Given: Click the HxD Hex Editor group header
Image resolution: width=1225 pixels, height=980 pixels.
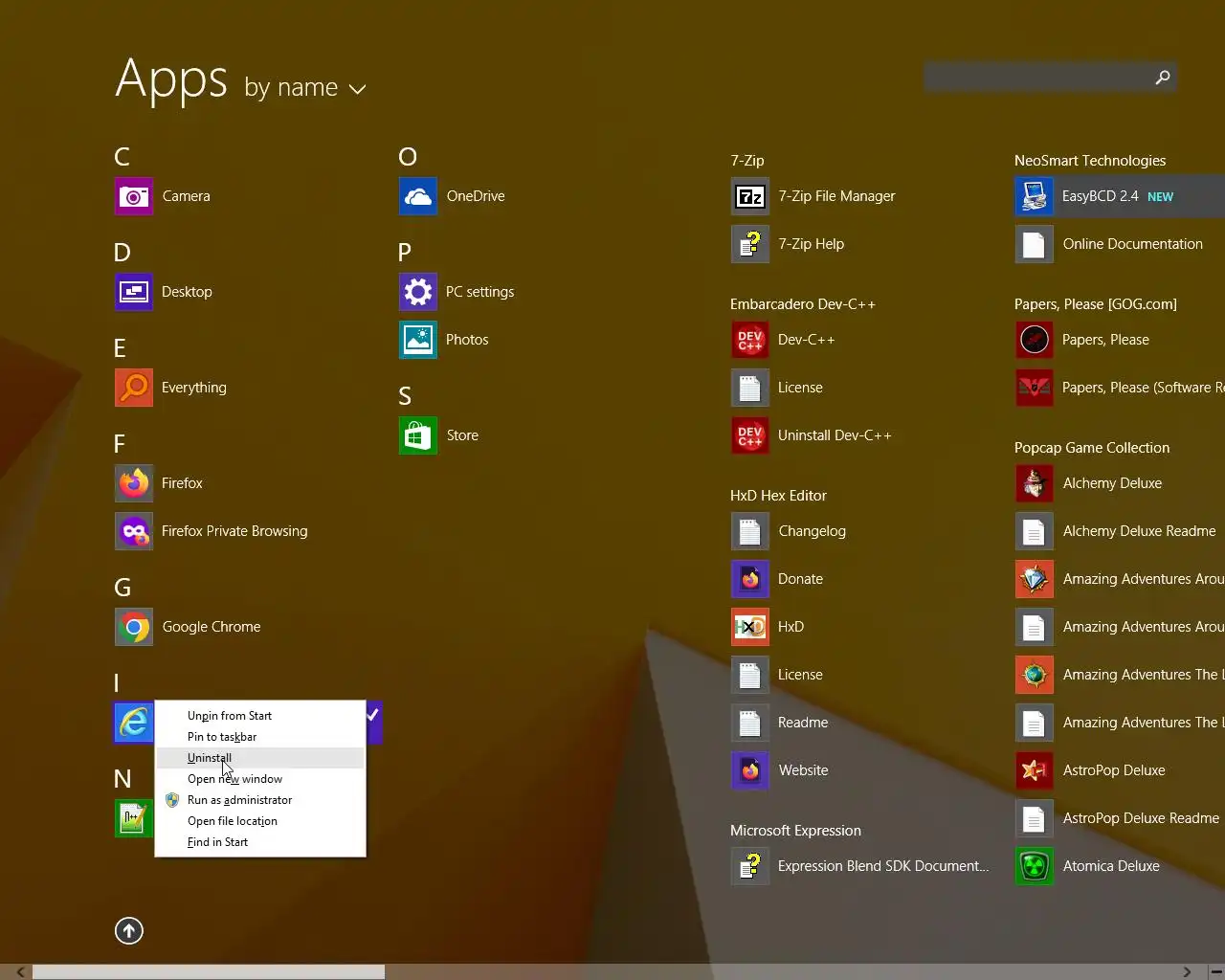Looking at the screenshot, I should pyautogui.click(x=778, y=496).
